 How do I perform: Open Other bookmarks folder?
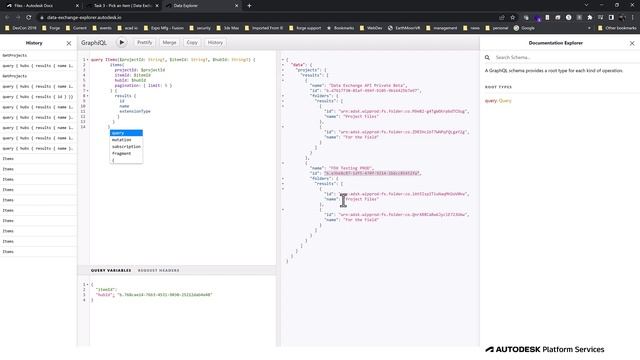point(617,28)
